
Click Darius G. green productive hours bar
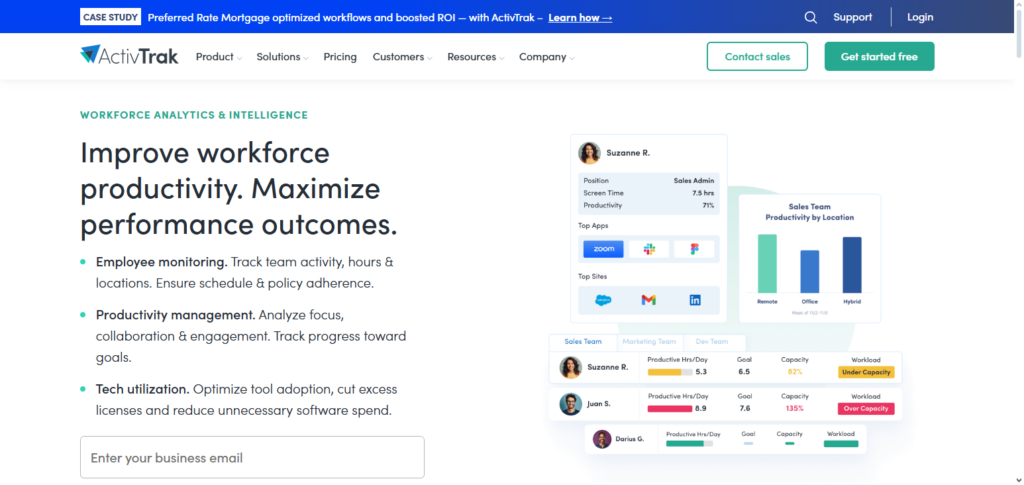[x=690, y=444]
